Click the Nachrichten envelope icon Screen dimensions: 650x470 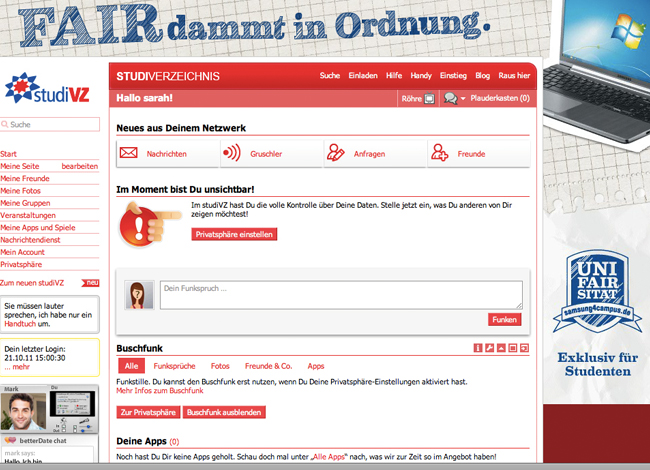[x=129, y=153]
